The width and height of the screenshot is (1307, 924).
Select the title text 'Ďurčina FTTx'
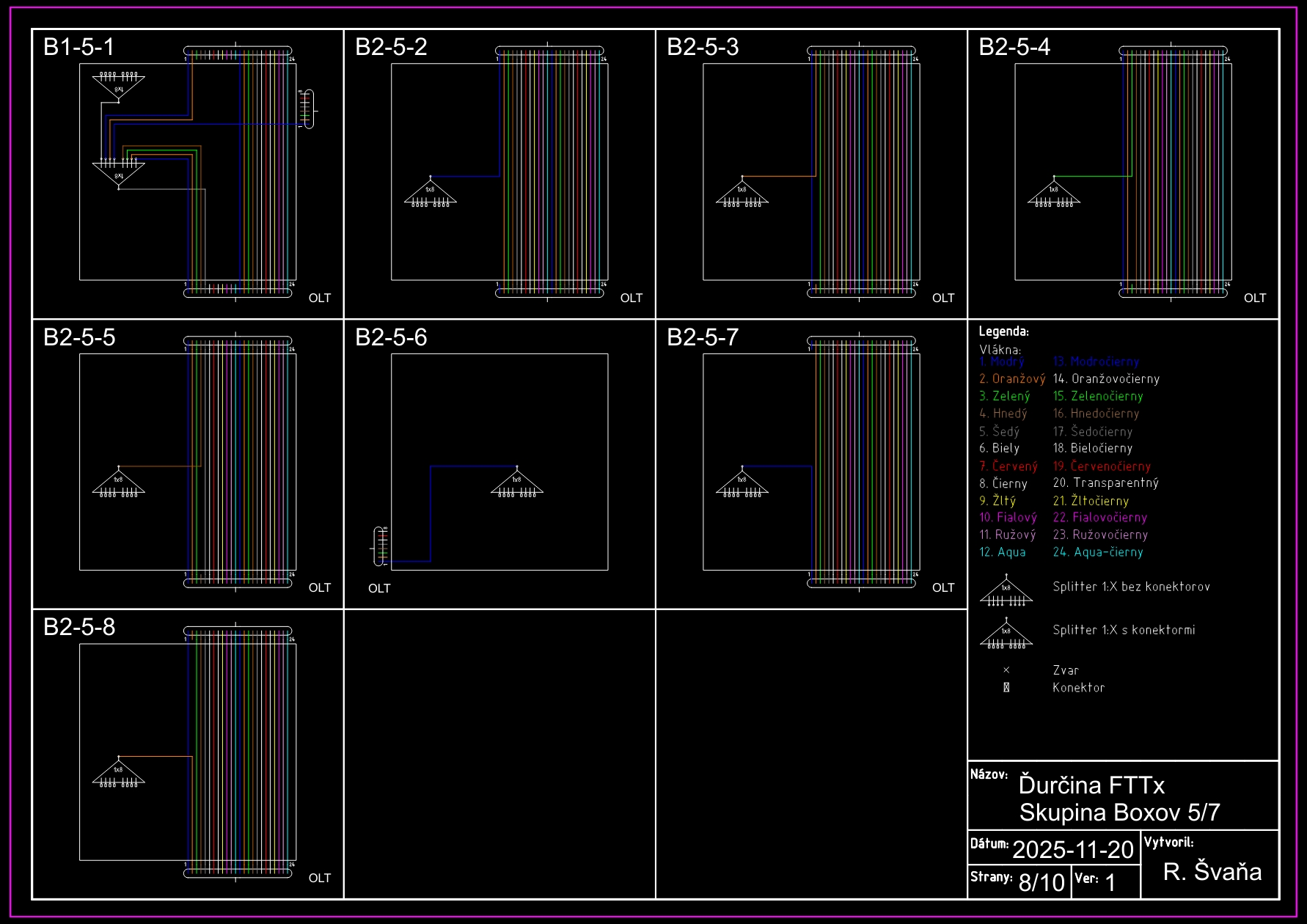click(1091, 785)
